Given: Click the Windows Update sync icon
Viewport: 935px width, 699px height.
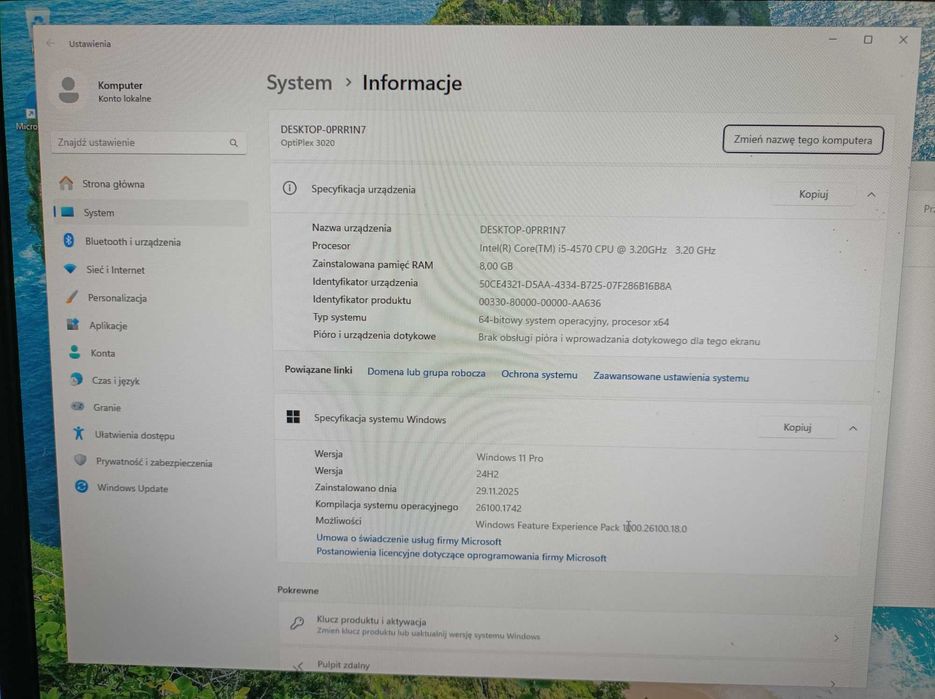Looking at the screenshot, I should [x=82, y=487].
